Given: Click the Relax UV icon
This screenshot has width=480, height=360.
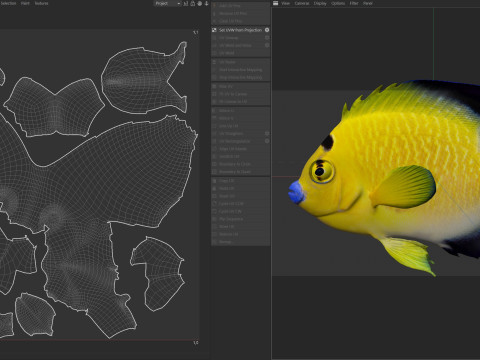Looking at the screenshot, I should coord(214,86).
